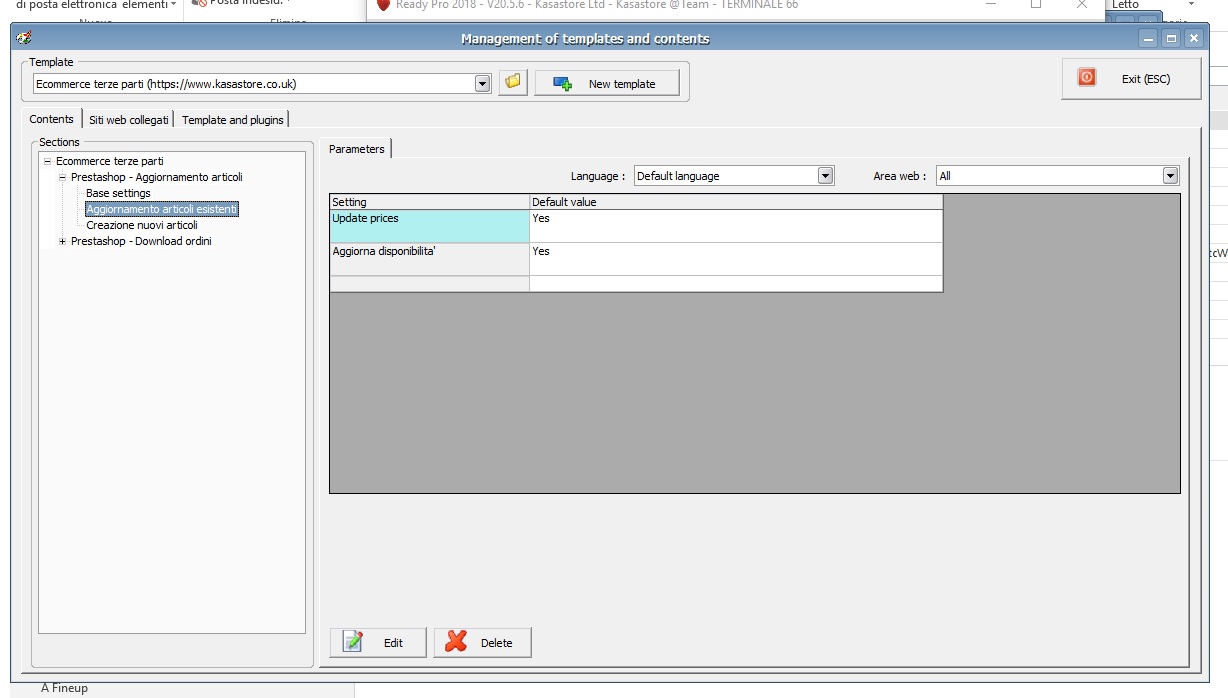Select the Parameters tab
The width and height of the screenshot is (1228, 698).
click(357, 149)
